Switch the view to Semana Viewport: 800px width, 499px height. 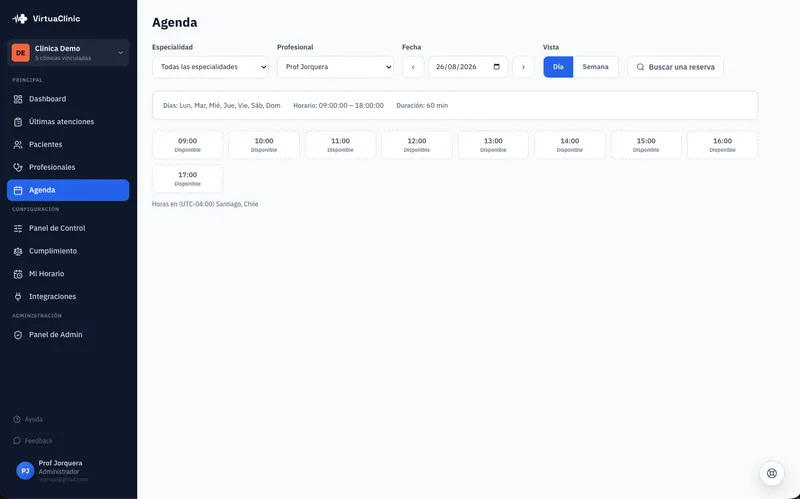(595, 67)
